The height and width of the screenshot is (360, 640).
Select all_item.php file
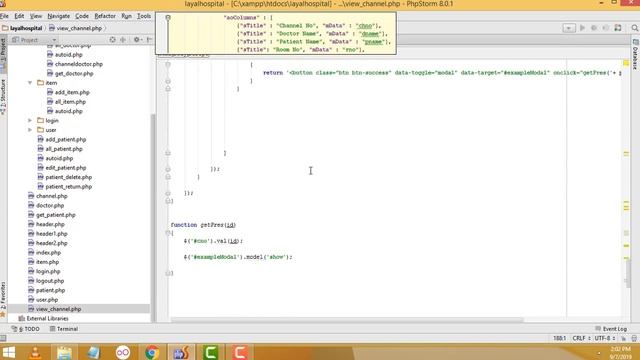(66, 102)
